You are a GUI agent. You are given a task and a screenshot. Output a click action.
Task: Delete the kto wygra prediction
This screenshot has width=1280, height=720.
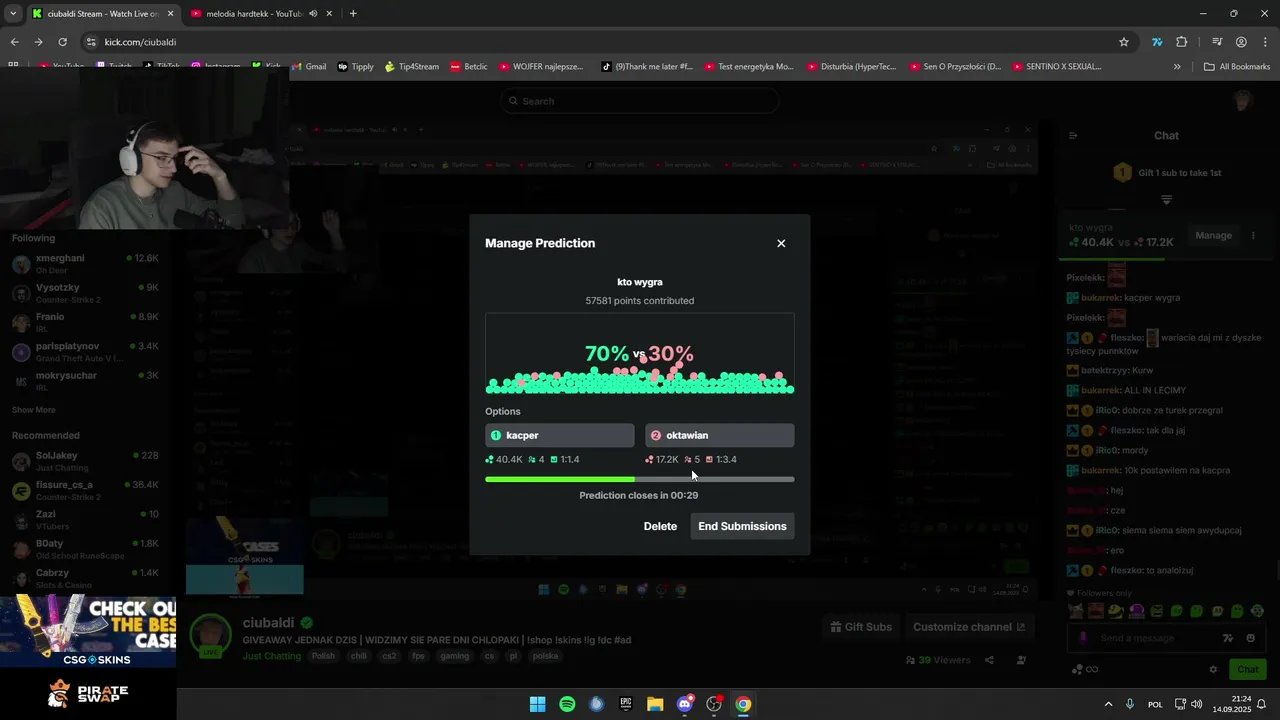(x=660, y=526)
